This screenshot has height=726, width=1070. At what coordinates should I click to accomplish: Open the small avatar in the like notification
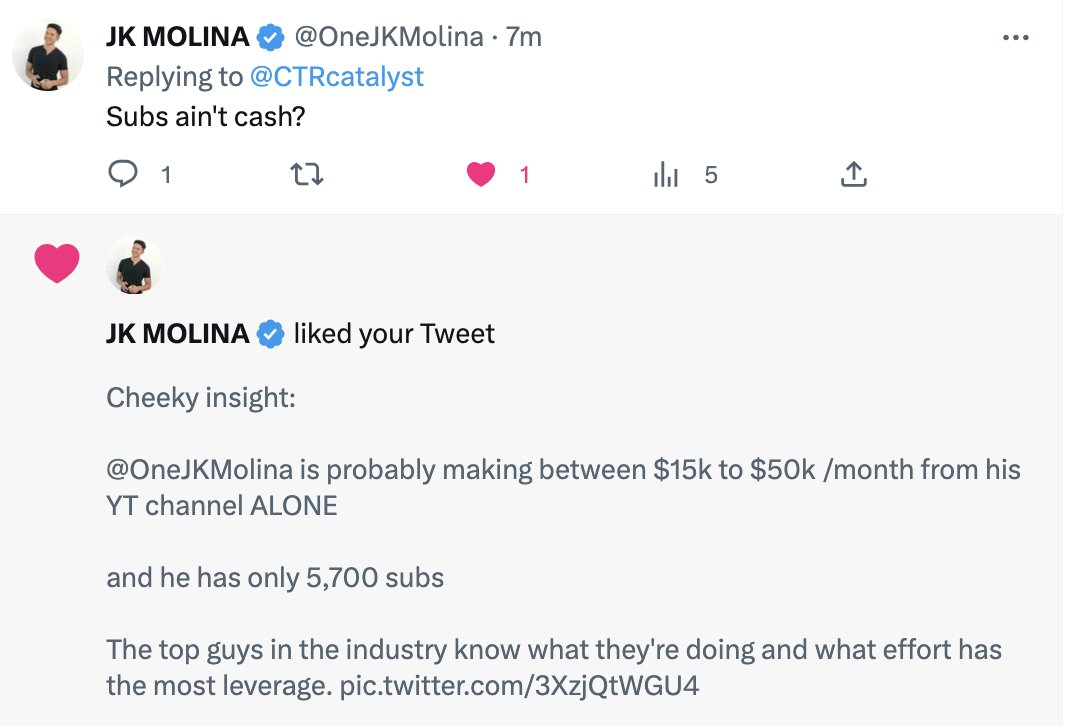pos(134,265)
